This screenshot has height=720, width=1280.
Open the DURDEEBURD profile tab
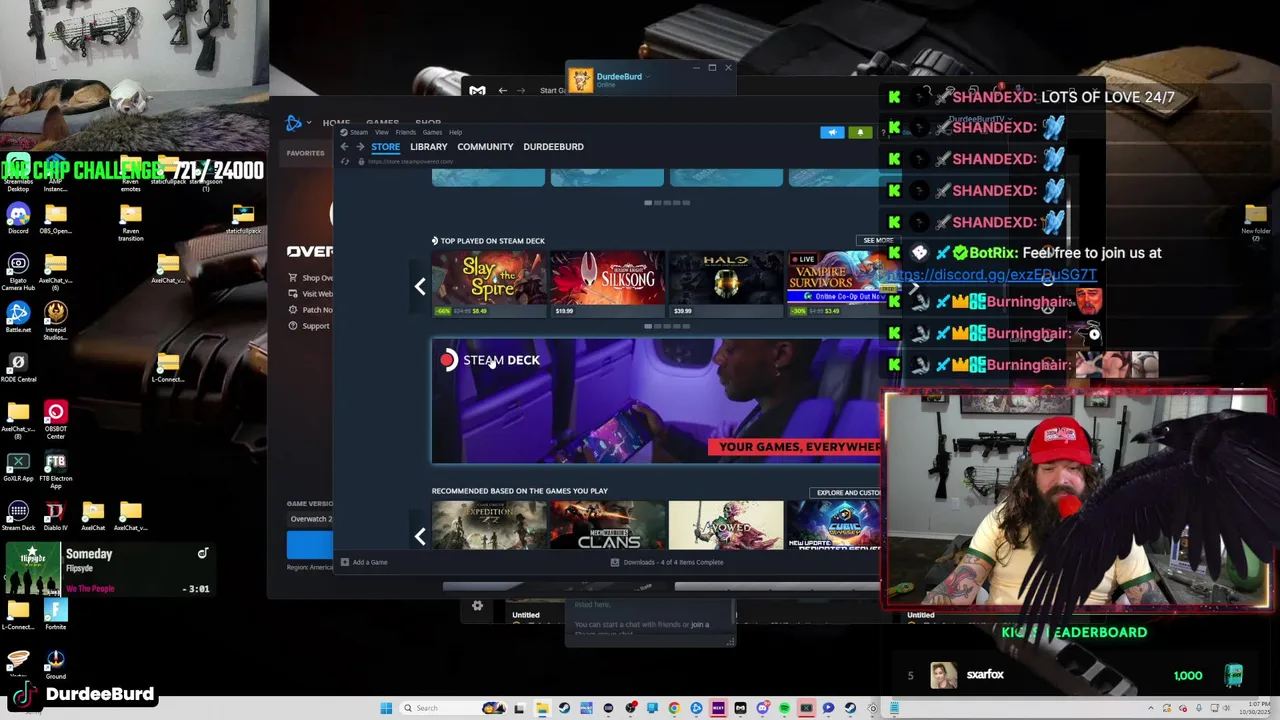[x=553, y=147]
